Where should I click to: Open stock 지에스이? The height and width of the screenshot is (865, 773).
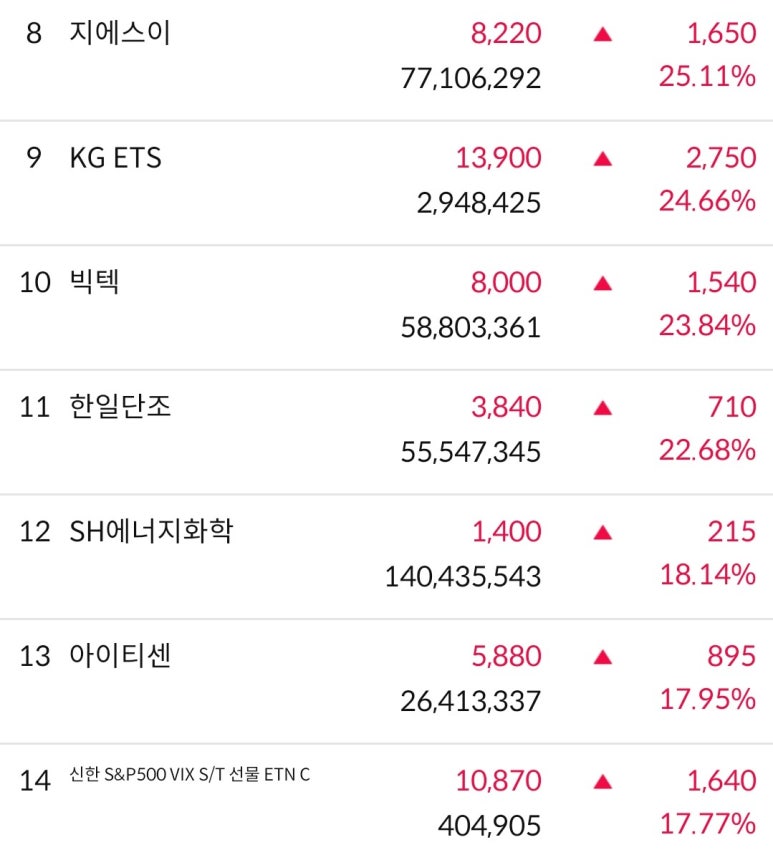[x=120, y=32]
